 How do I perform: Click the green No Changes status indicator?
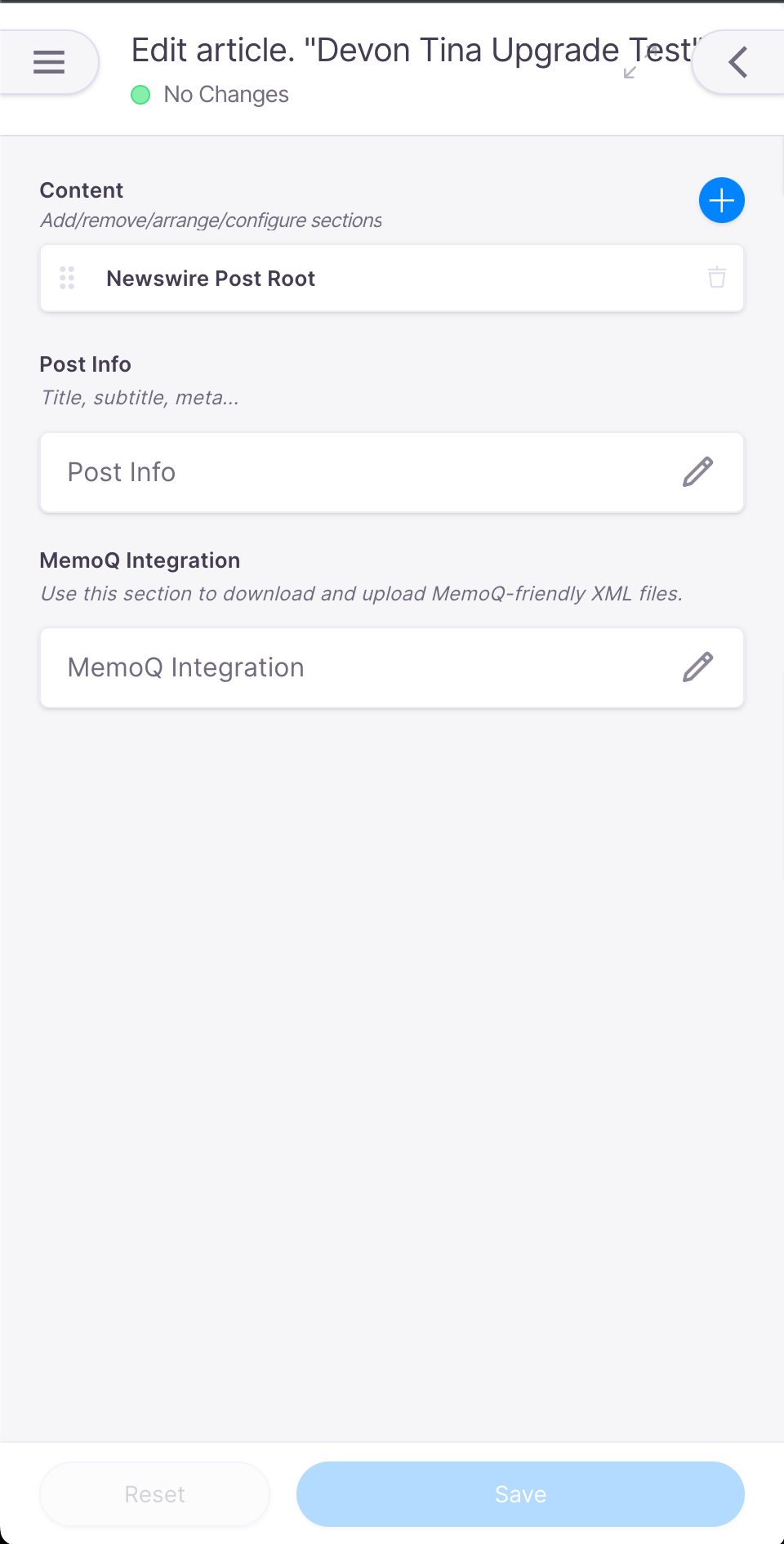[140, 95]
